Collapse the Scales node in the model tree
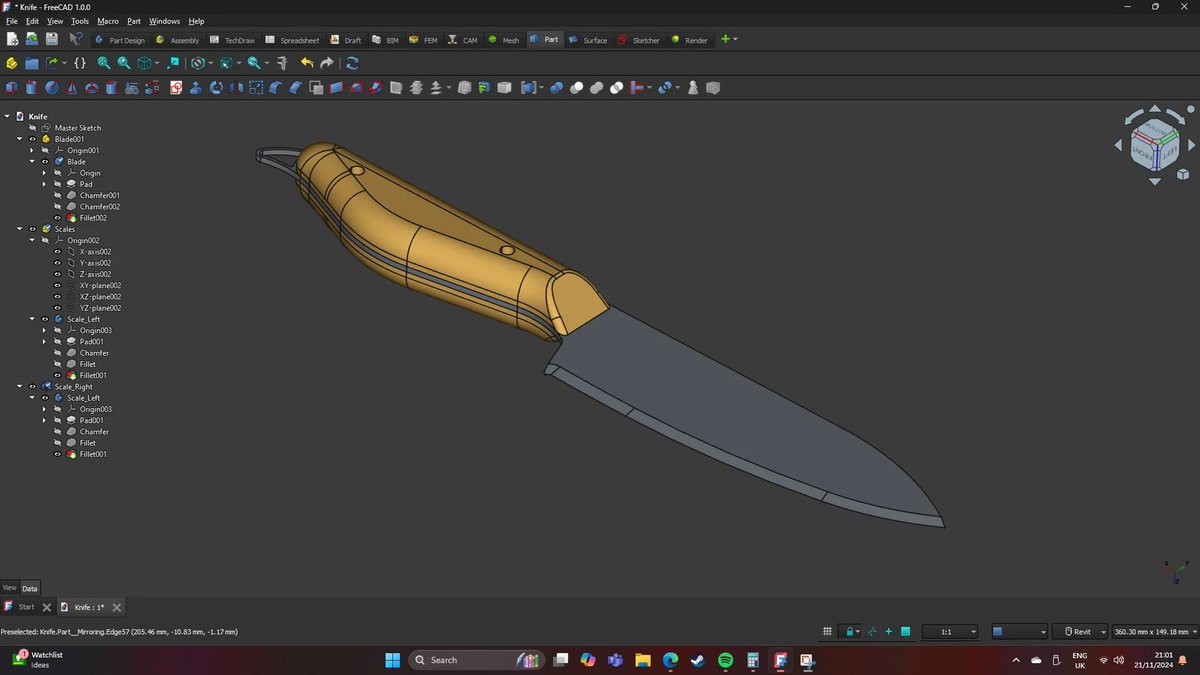This screenshot has width=1200, height=675. click(x=19, y=228)
